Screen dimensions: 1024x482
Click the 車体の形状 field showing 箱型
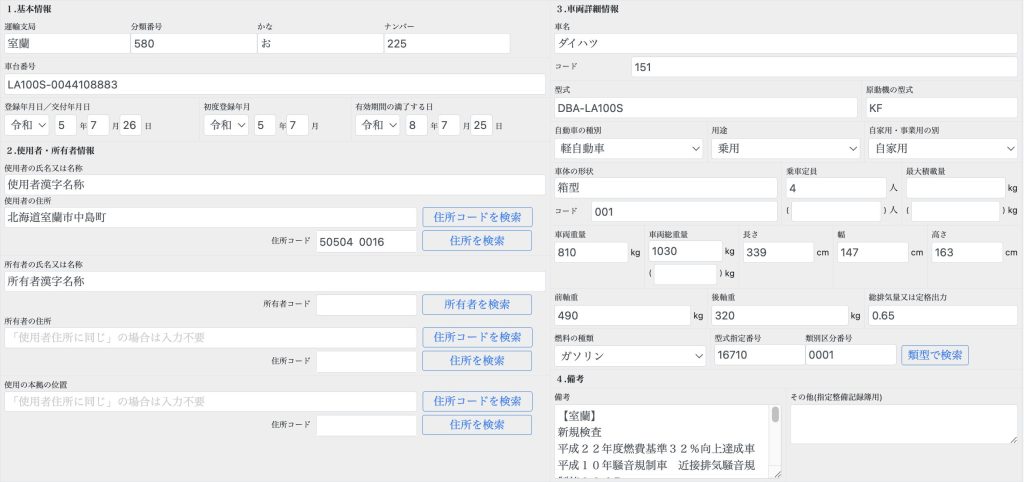(x=665, y=188)
